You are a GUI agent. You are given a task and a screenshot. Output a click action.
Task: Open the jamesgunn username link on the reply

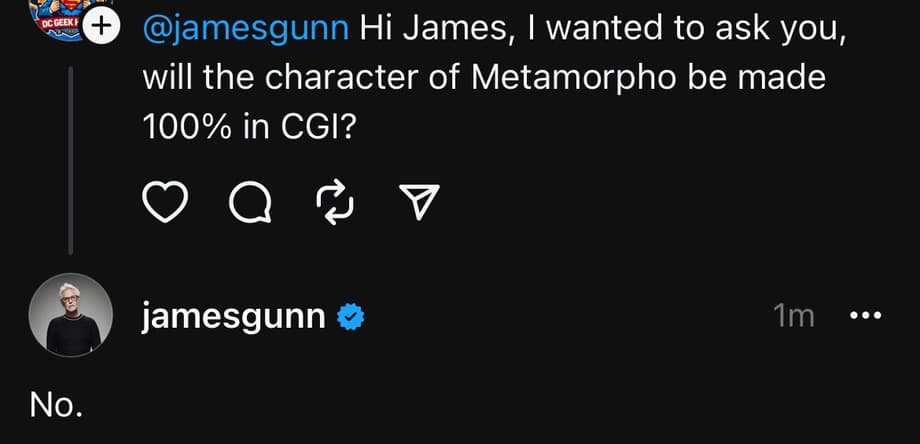tap(234, 317)
